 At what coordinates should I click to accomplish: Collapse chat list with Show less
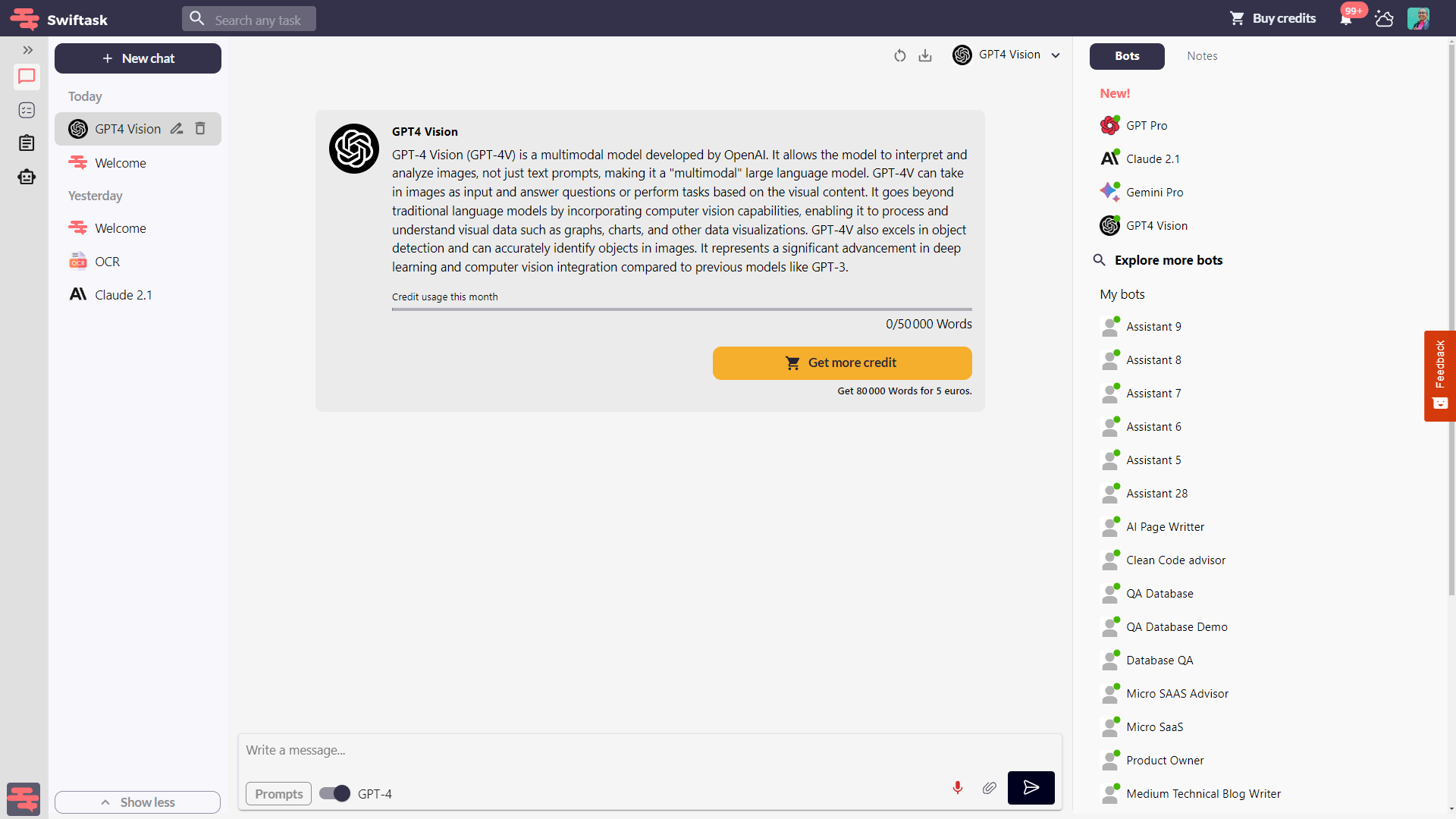point(137,802)
